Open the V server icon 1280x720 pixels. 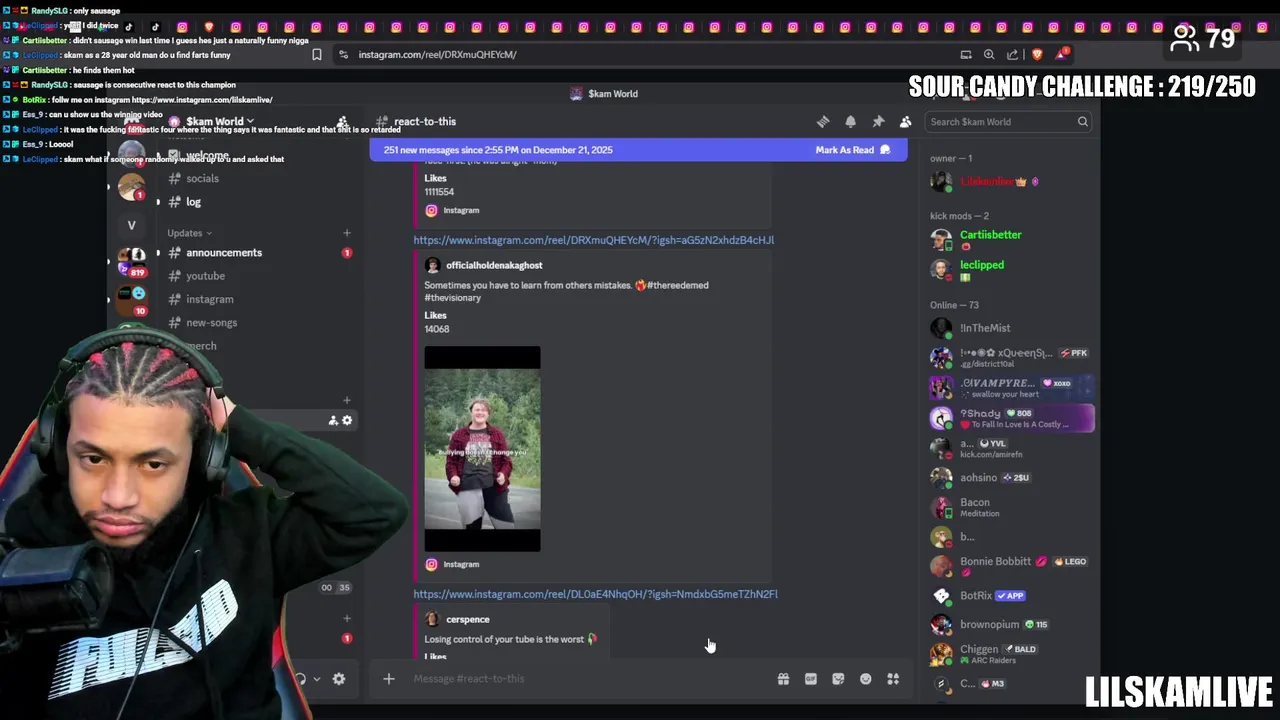pyautogui.click(x=131, y=225)
